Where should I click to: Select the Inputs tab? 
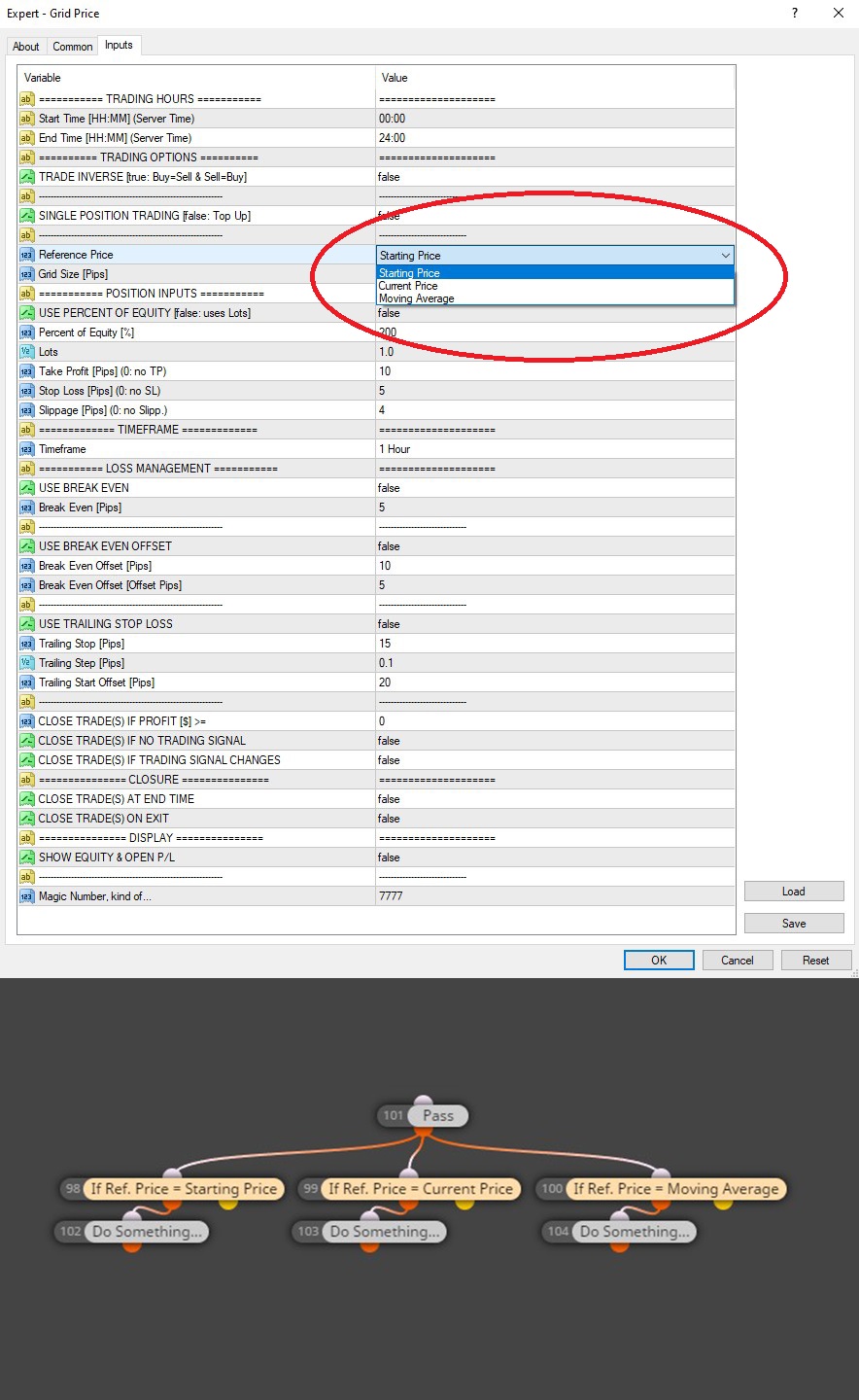point(120,46)
